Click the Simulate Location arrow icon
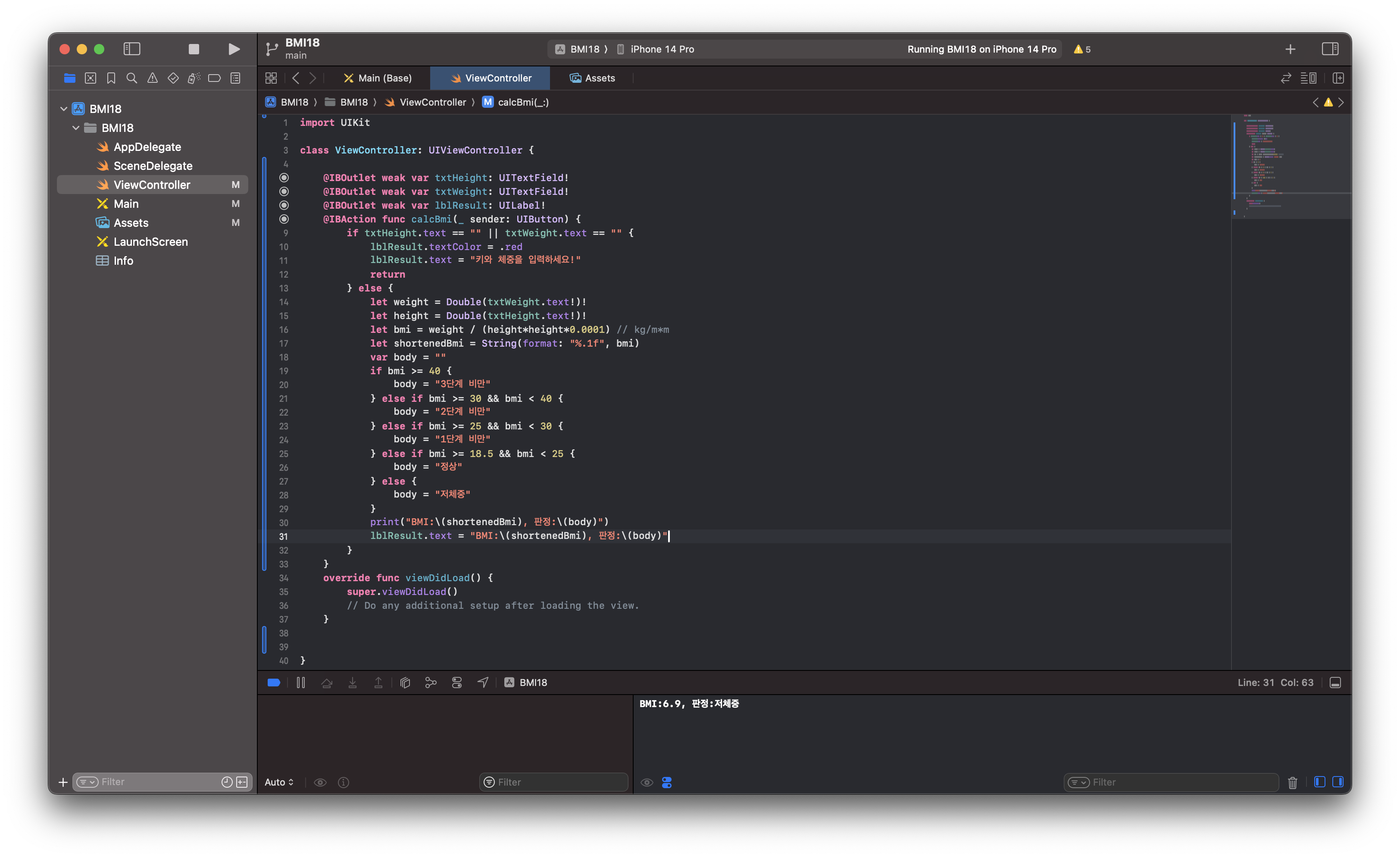 [x=482, y=683]
